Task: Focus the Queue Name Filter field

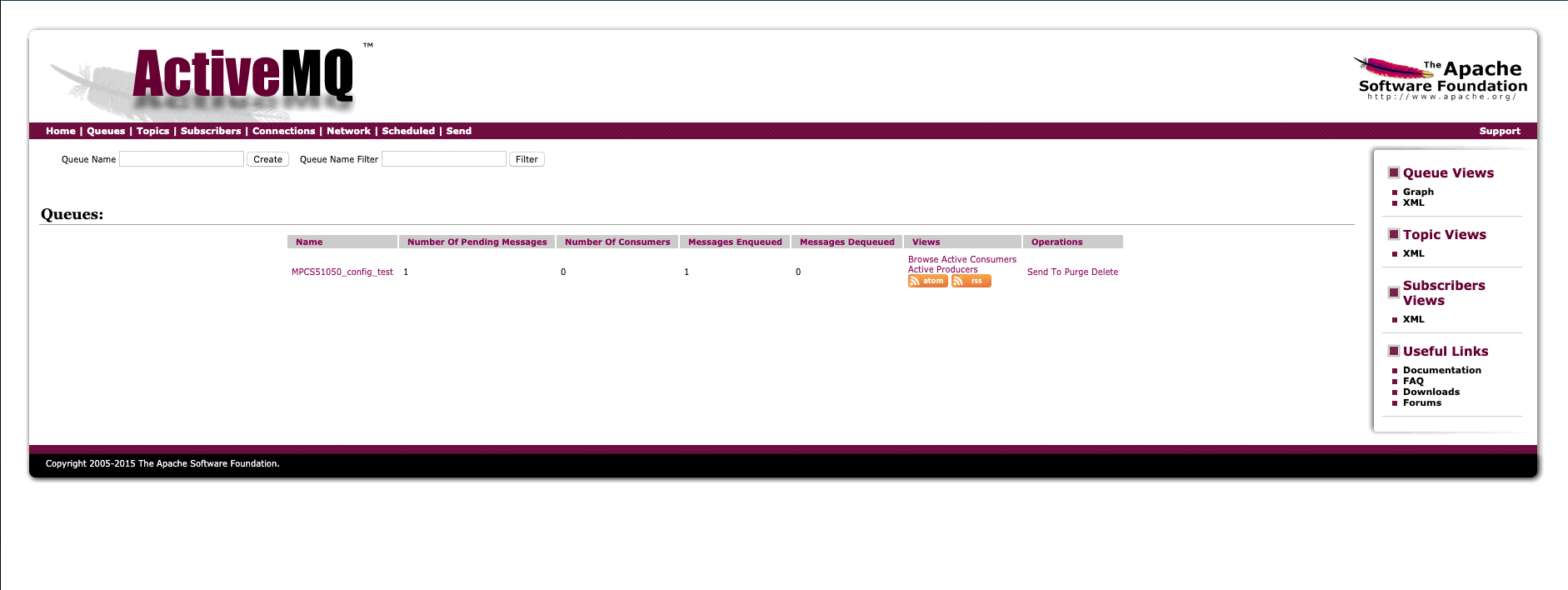Action: [x=443, y=159]
